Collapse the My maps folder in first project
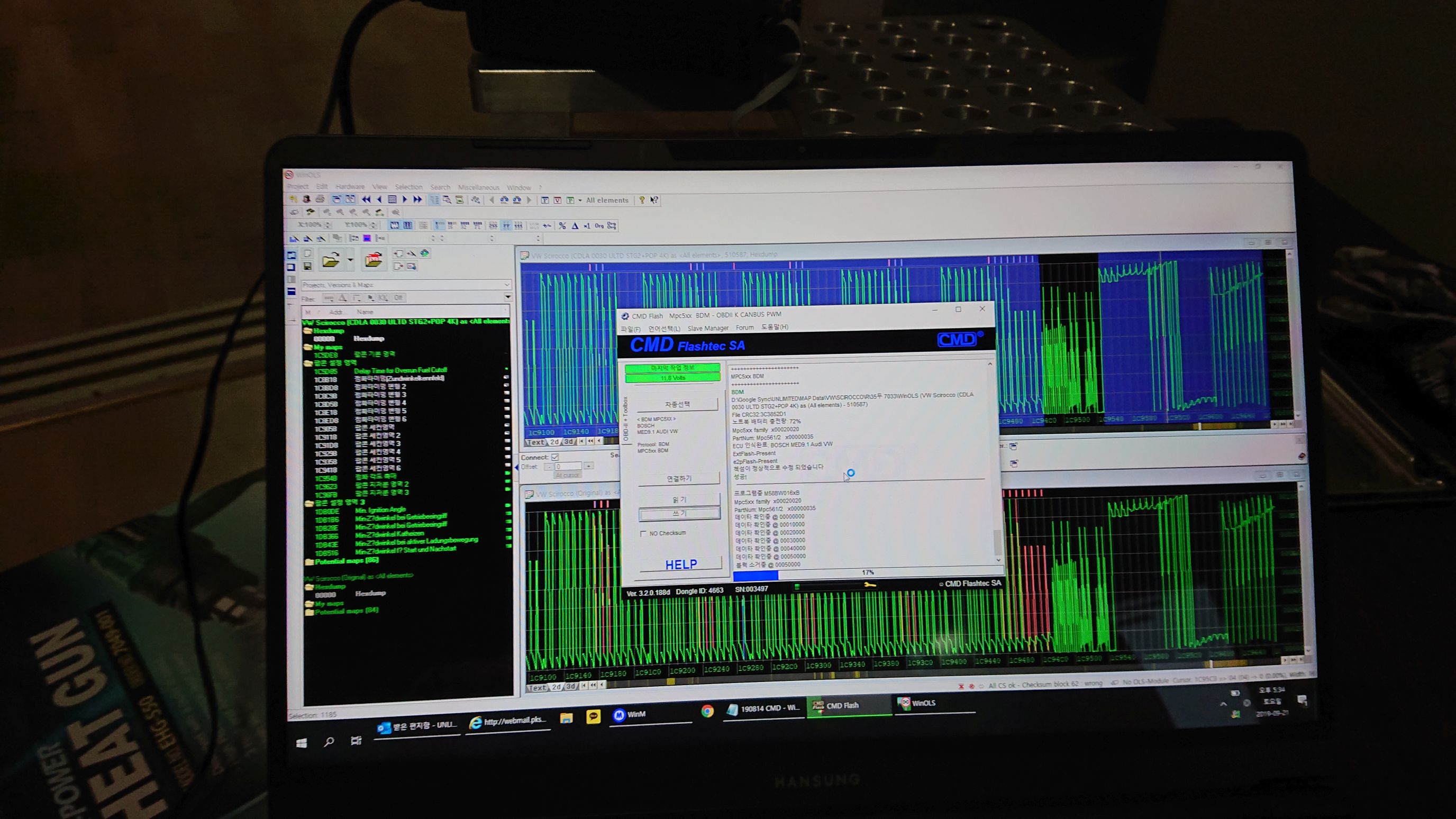Image resolution: width=1456 pixels, height=819 pixels. click(x=308, y=347)
